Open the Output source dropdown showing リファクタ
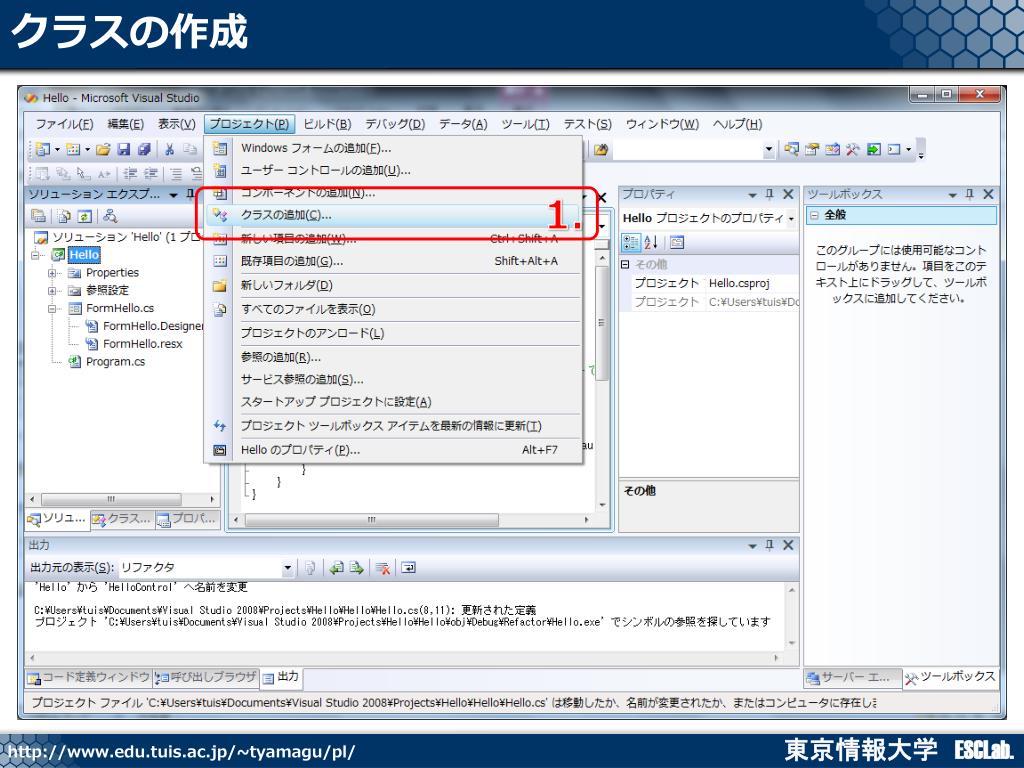 coord(287,568)
